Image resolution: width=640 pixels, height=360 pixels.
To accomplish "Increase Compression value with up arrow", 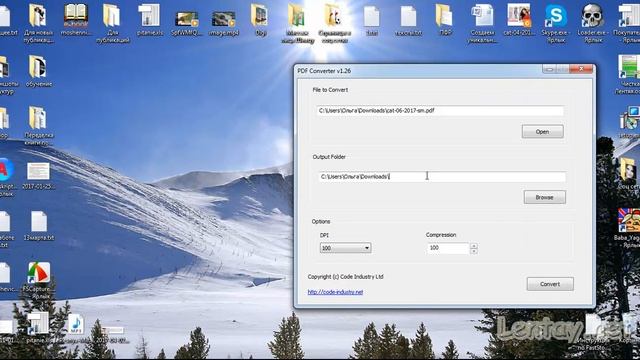I will [x=473, y=246].
